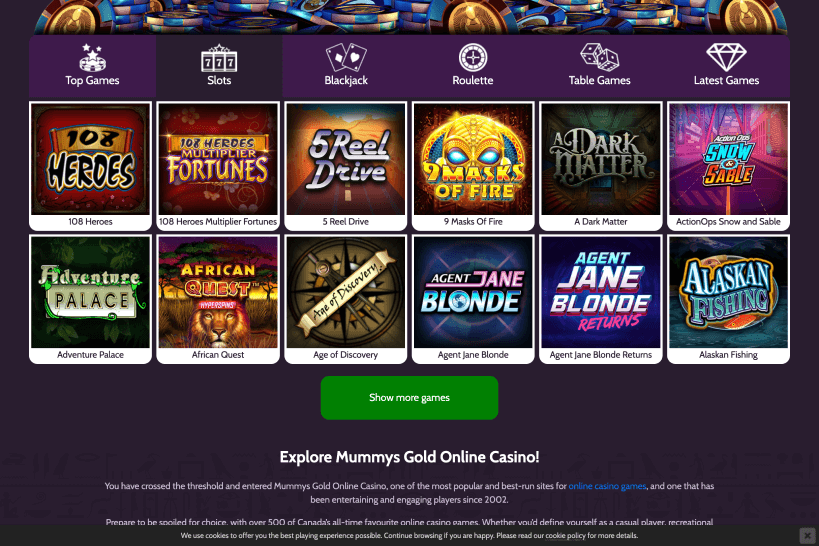Launch Adventure Palace slot game
This screenshot has height=546, width=819.
pyautogui.click(x=90, y=299)
